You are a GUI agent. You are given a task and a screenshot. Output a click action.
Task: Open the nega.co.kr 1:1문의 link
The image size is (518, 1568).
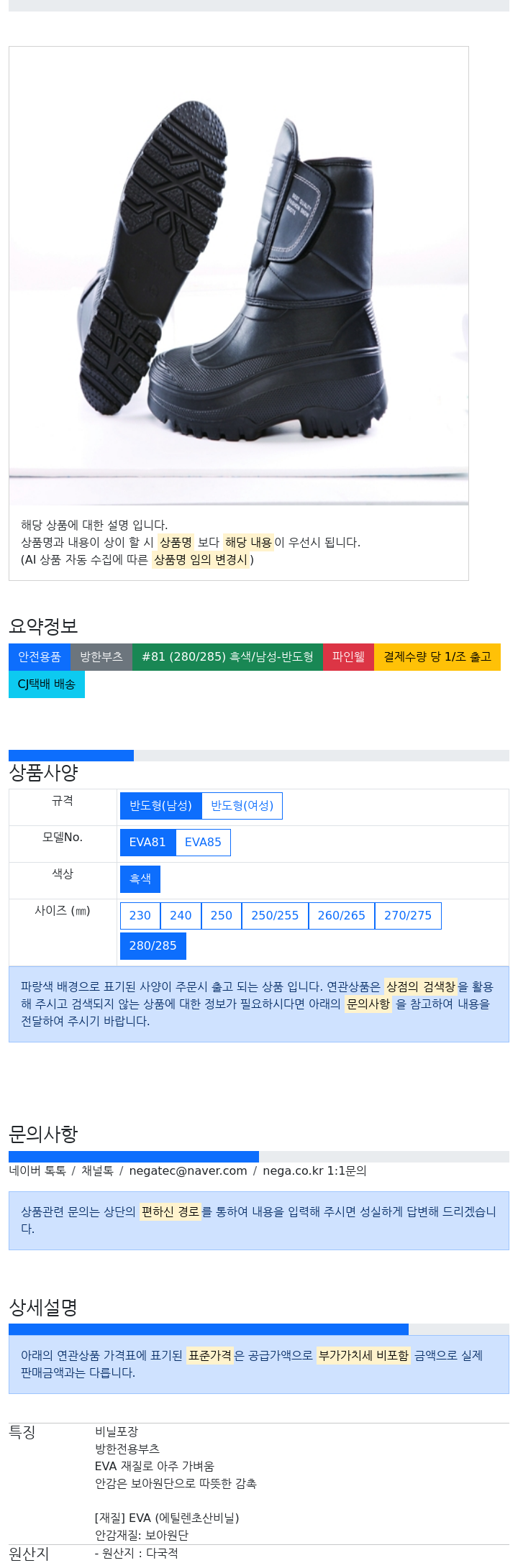314,1171
